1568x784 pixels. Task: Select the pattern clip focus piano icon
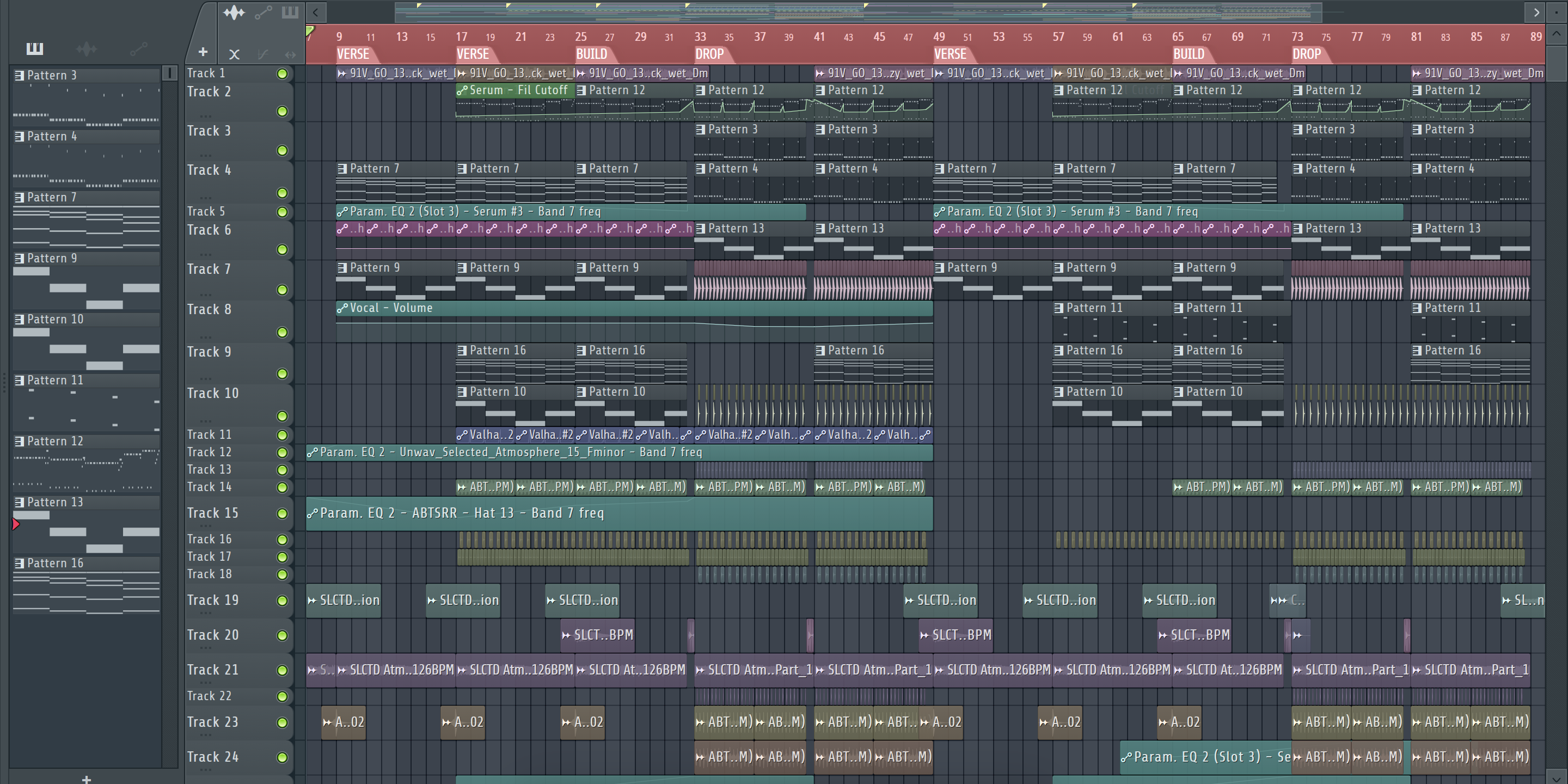click(290, 12)
